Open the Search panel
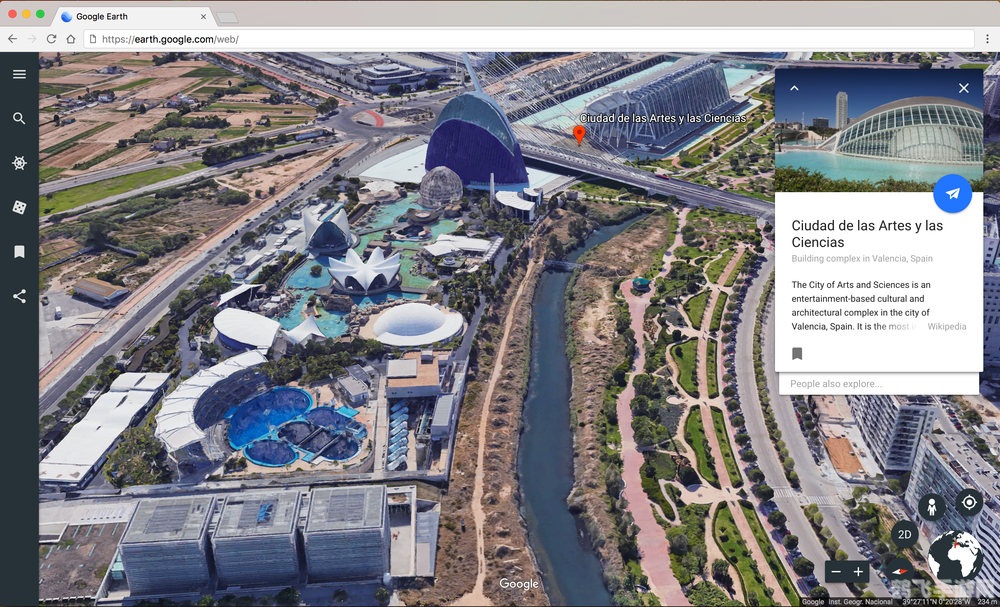The height and width of the screenshot is (607, 1000). pos(19,117)
